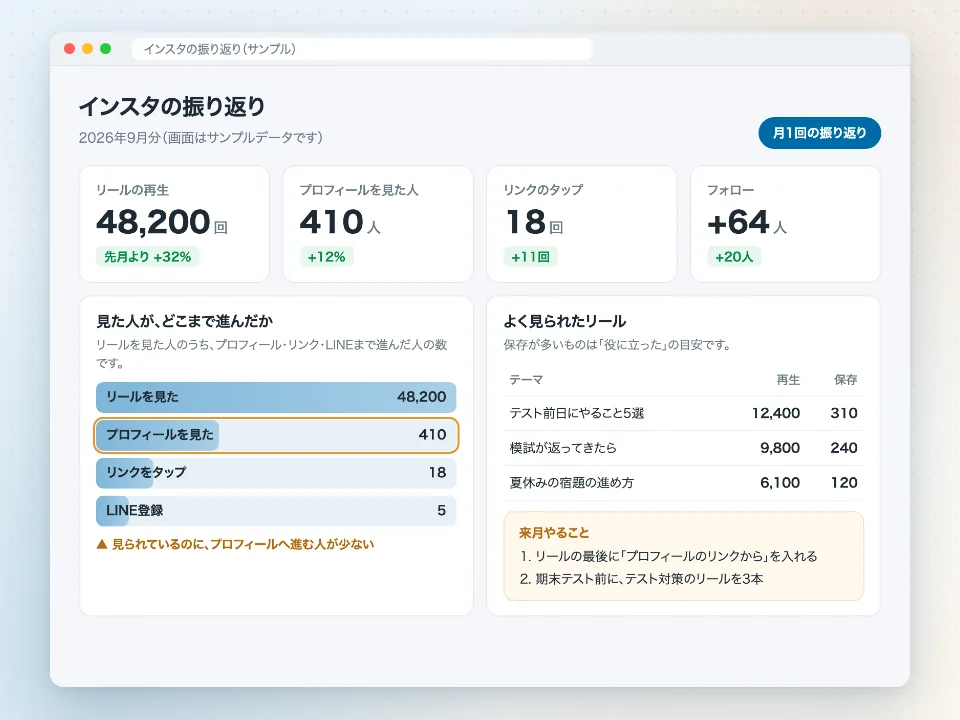Click the save count 240
Image resolution: width=960 pixels, height=720 pixels.
(844, 448)
